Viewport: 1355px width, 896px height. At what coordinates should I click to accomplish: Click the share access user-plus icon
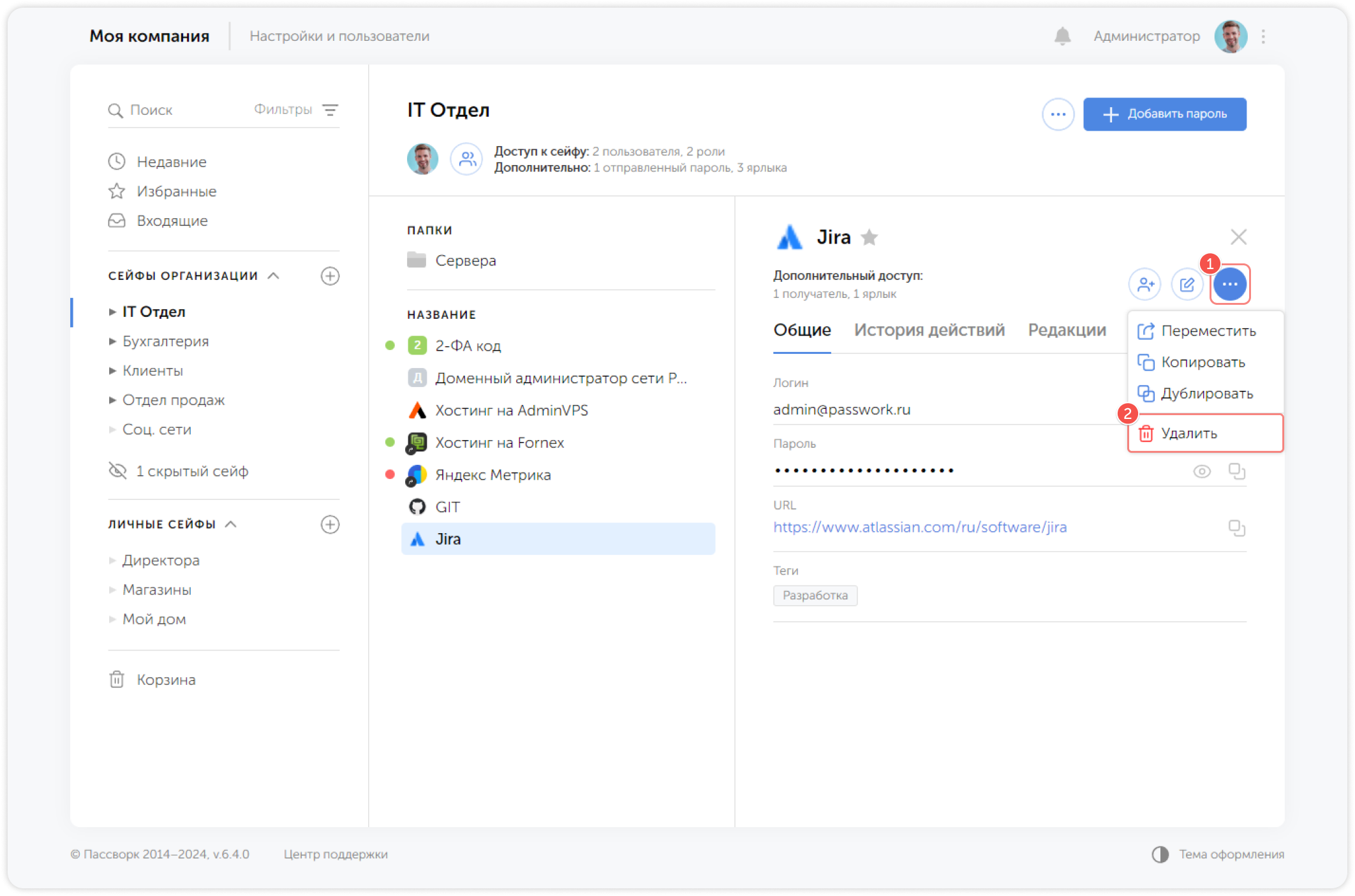(x=1145, y=284)
